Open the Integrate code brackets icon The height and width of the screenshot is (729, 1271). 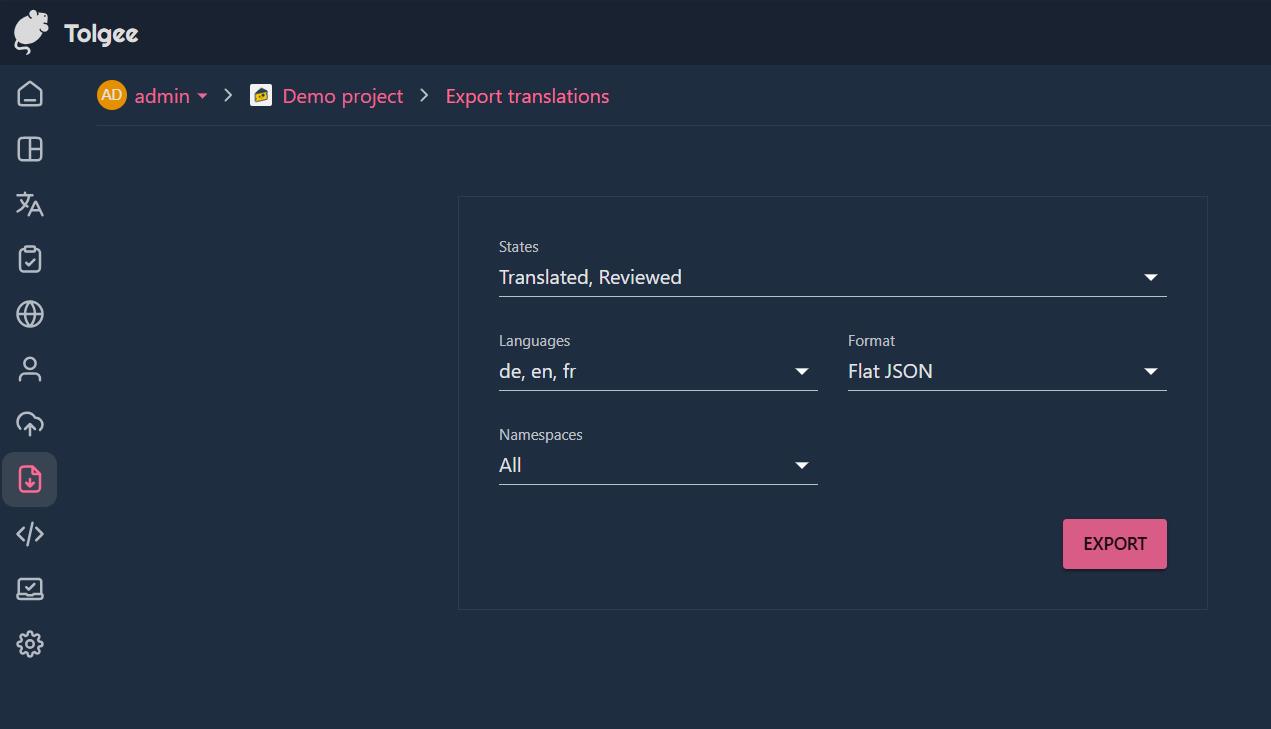pos(30,534)
